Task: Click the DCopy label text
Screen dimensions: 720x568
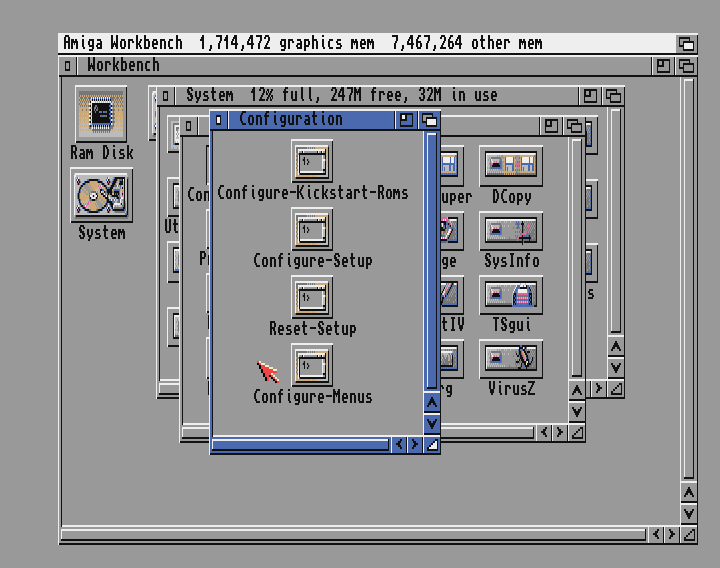Action: click(512, 197)
